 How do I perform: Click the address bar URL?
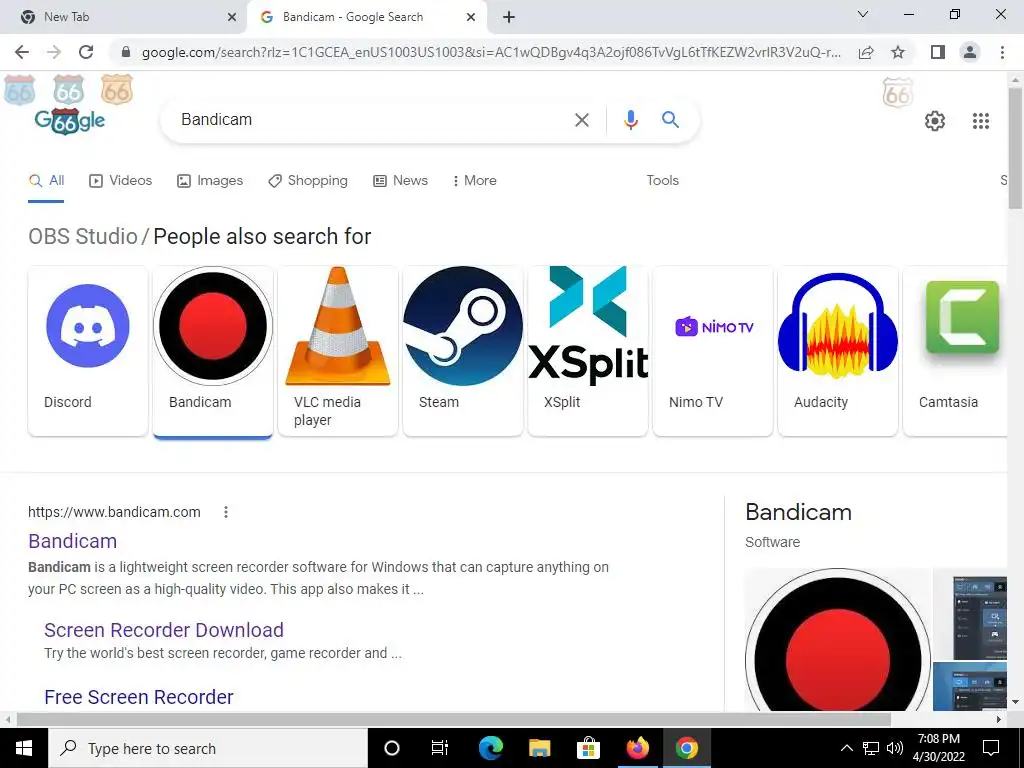491,52
